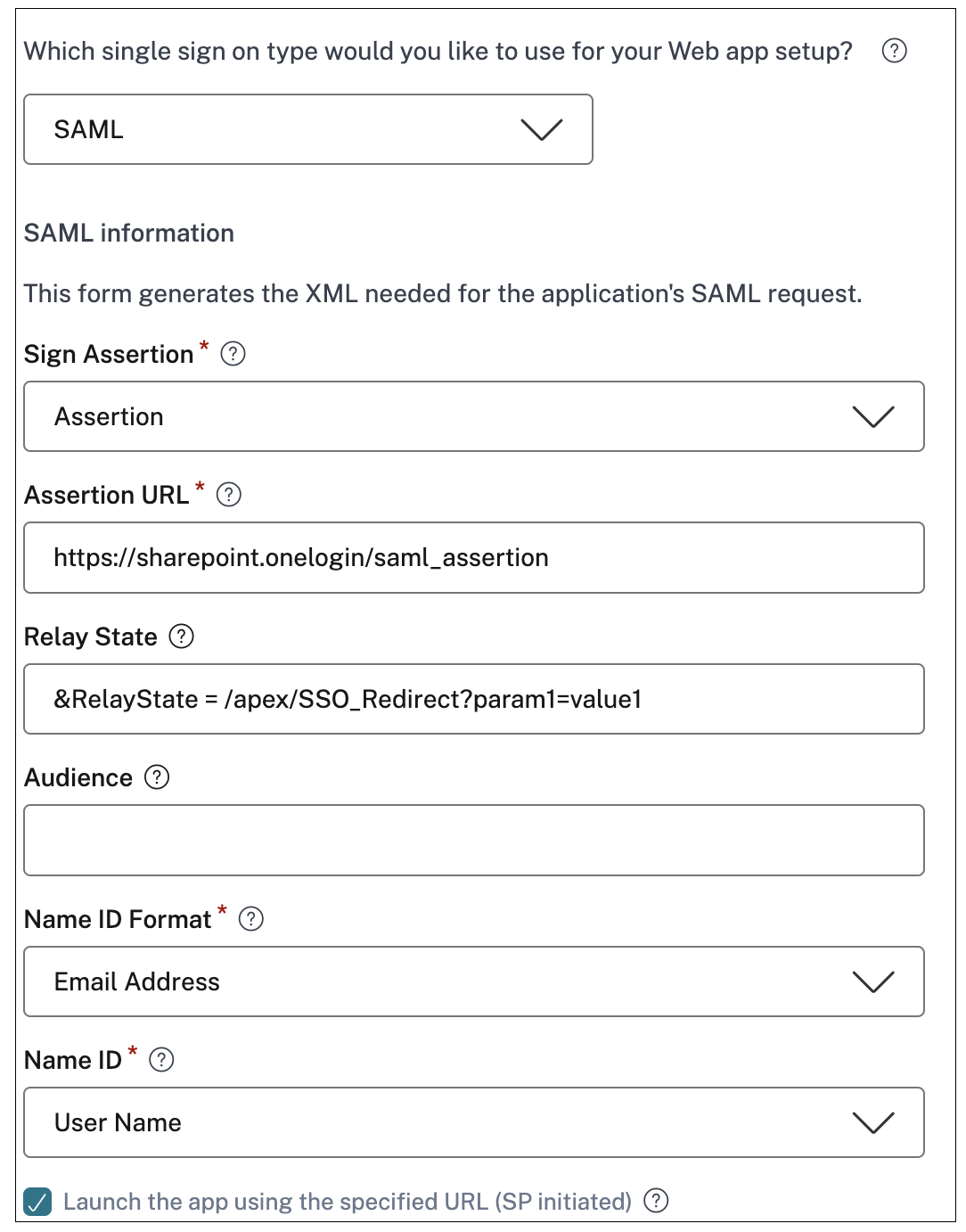Expand Name ID dropdown showing User Name

click(x=474, y=1122)
